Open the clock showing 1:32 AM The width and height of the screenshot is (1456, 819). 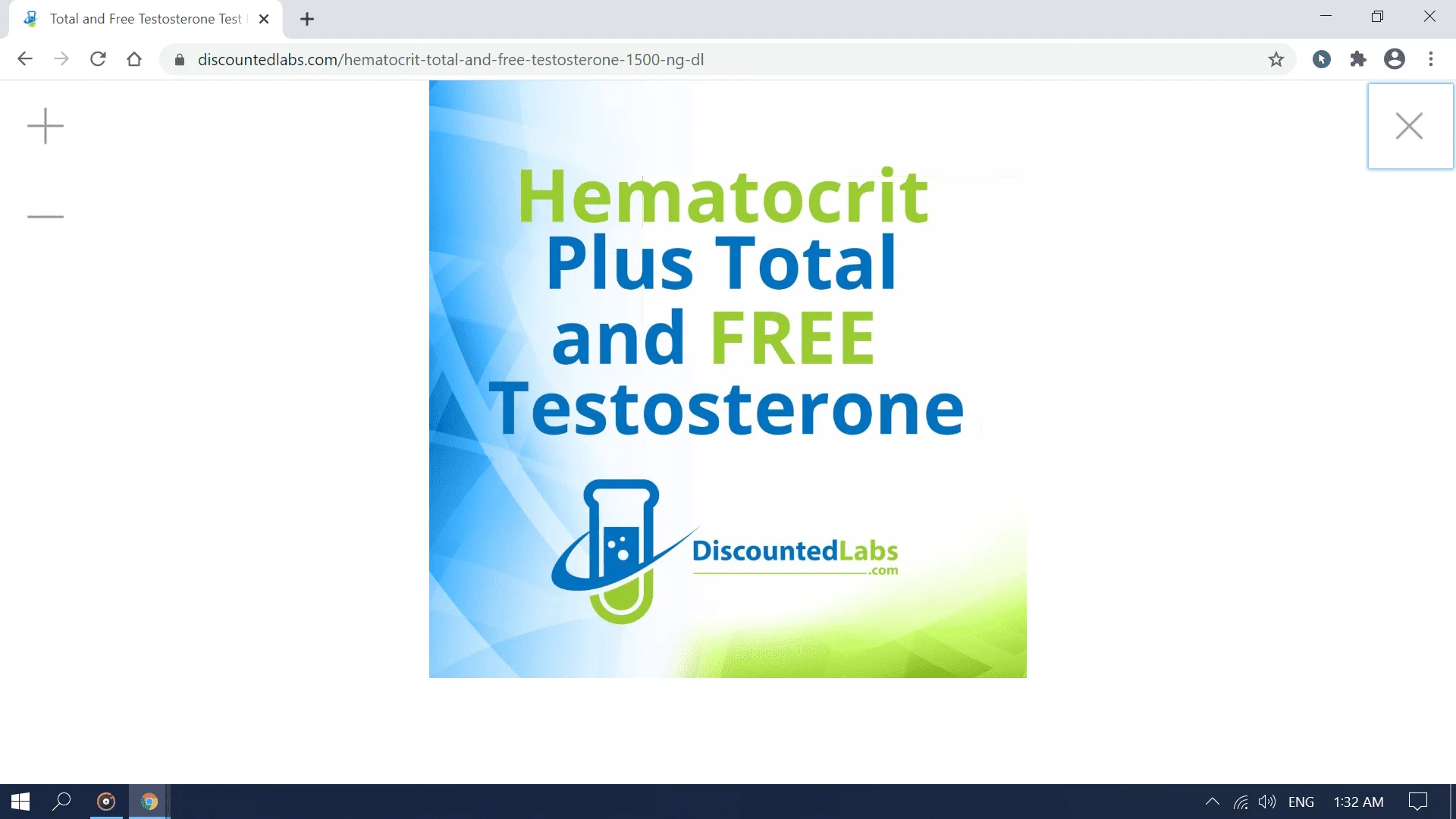pyautogui.click(x=1358, y=802)
